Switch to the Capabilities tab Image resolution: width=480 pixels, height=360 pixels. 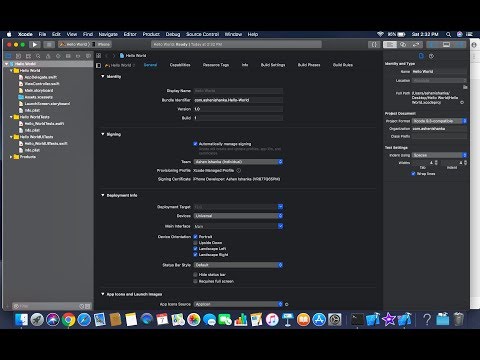(180, 65)
